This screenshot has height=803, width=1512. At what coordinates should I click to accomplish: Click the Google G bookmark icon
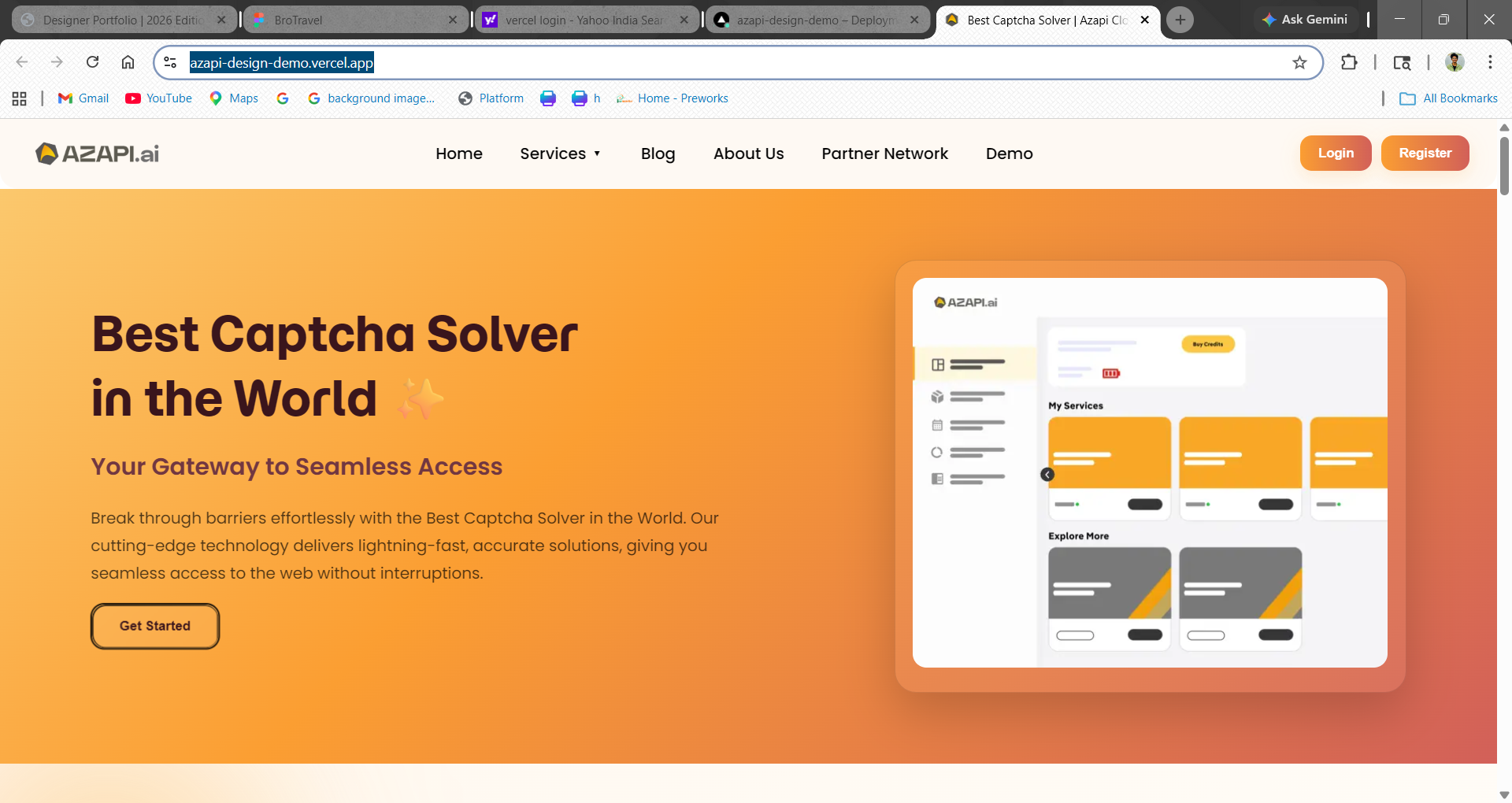coord(283,98)
